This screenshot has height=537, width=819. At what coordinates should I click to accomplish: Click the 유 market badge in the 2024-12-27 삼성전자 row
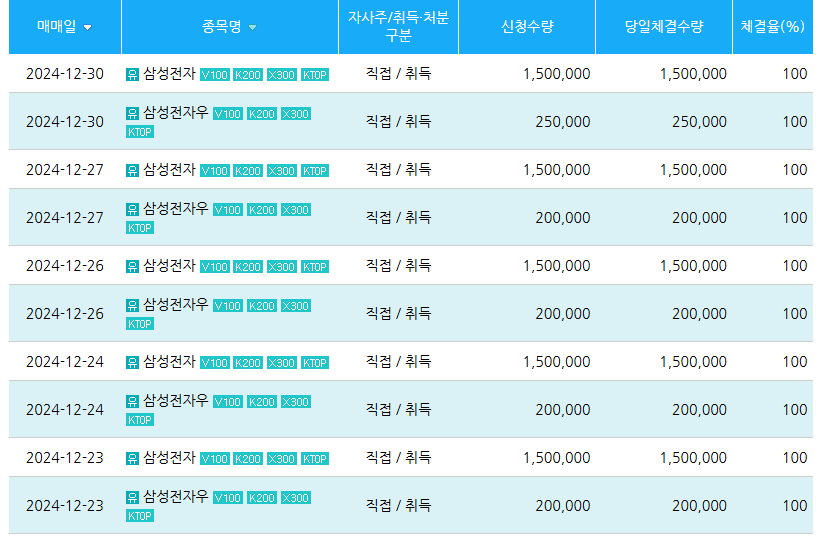tap(133, 171)
